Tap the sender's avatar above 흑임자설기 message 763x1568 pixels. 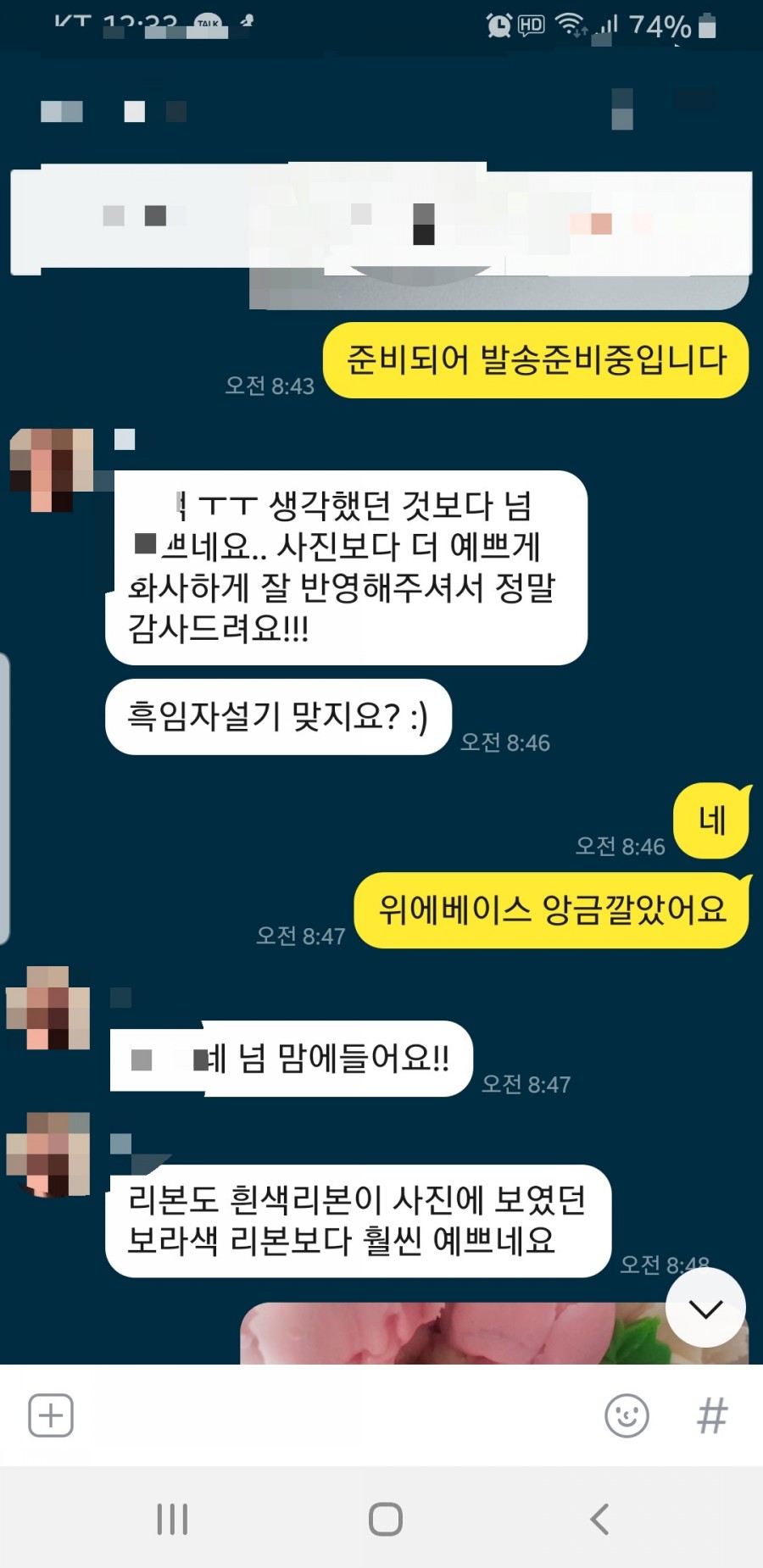point(52,470)
